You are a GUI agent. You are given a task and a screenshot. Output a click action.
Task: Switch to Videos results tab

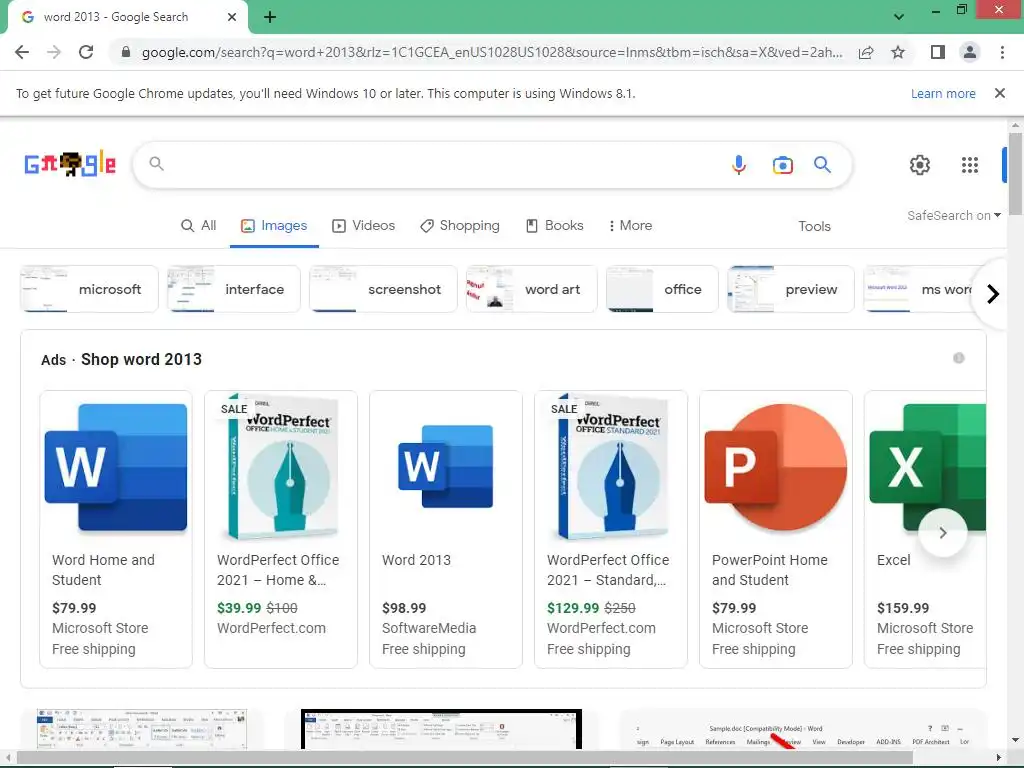364,225
